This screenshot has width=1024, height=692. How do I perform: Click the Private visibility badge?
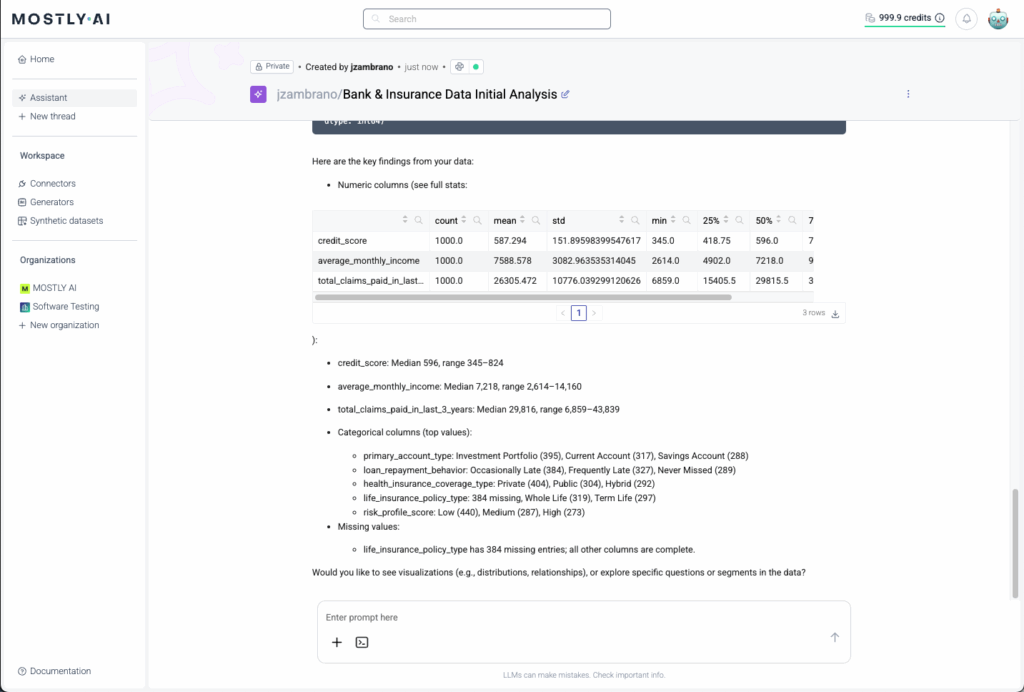tap(272, 67)
